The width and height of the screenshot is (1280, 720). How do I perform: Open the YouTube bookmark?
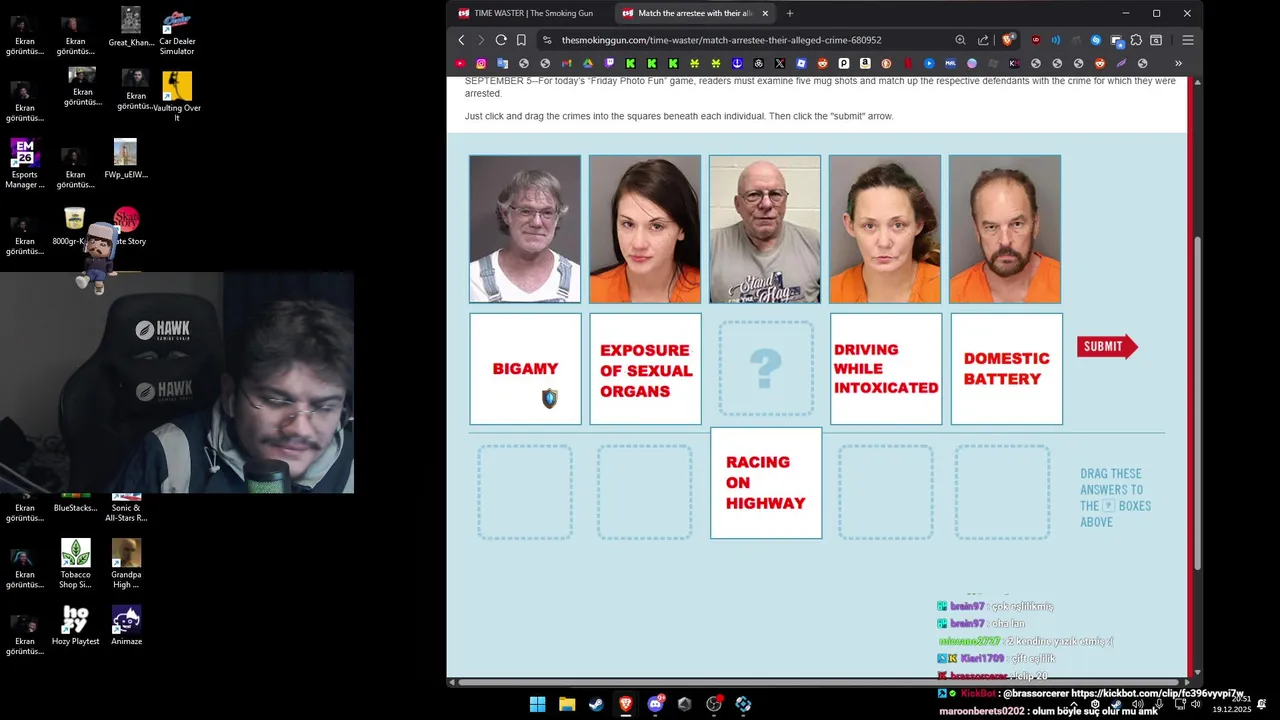pyautogui.click(x=460, y=63)
